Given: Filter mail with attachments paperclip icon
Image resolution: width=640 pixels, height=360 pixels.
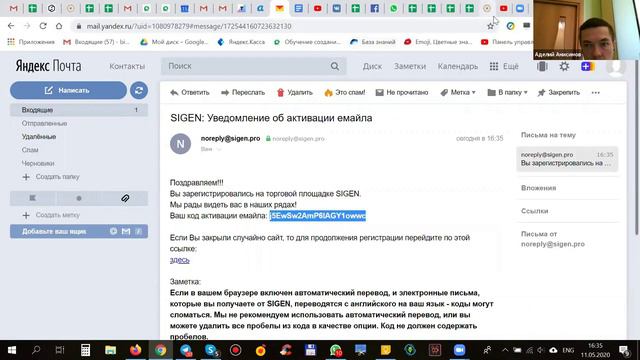Looking at the screenshot, I should point(125,198).
